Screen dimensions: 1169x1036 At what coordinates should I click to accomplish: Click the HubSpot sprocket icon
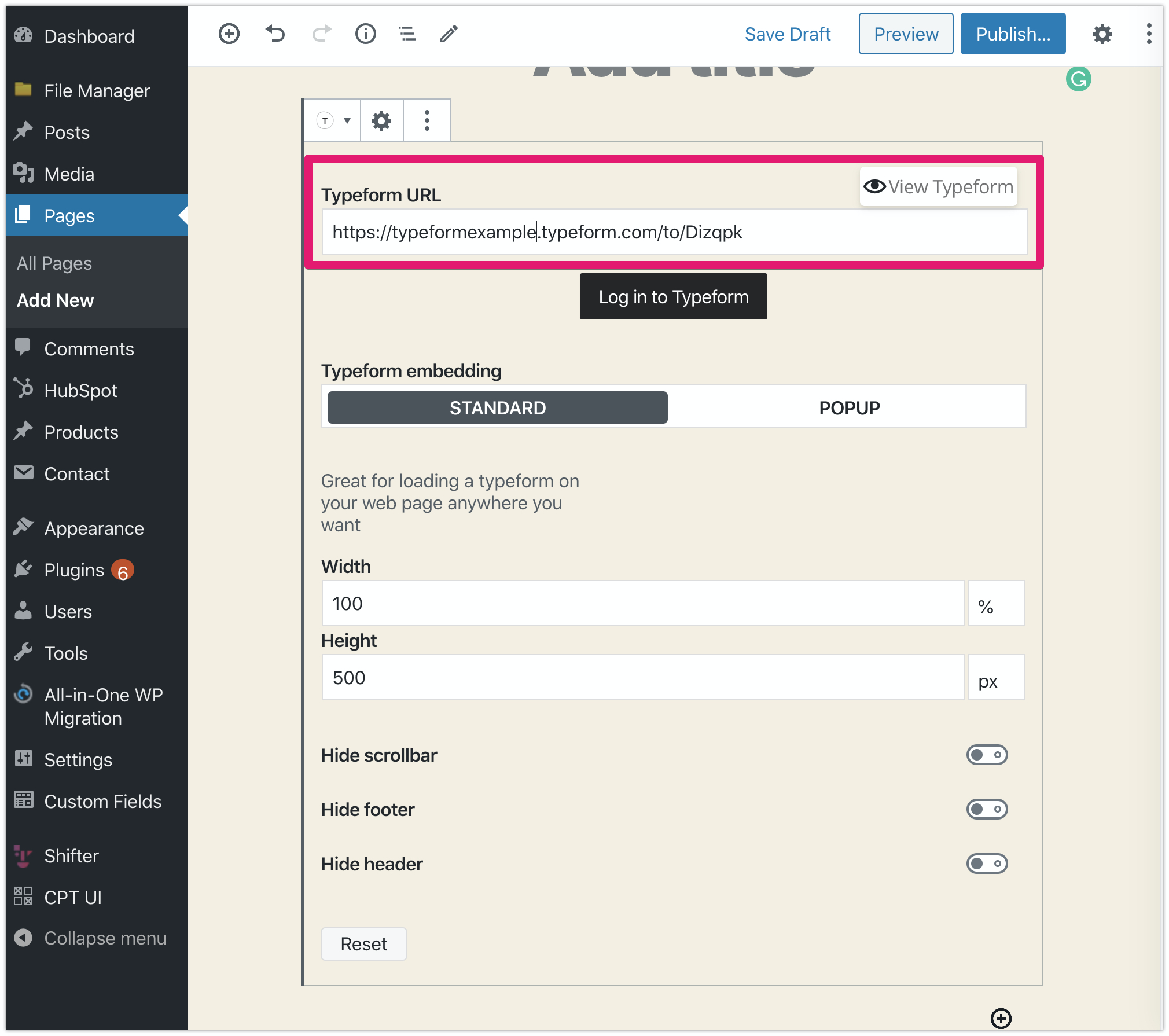tap(23, 389)
